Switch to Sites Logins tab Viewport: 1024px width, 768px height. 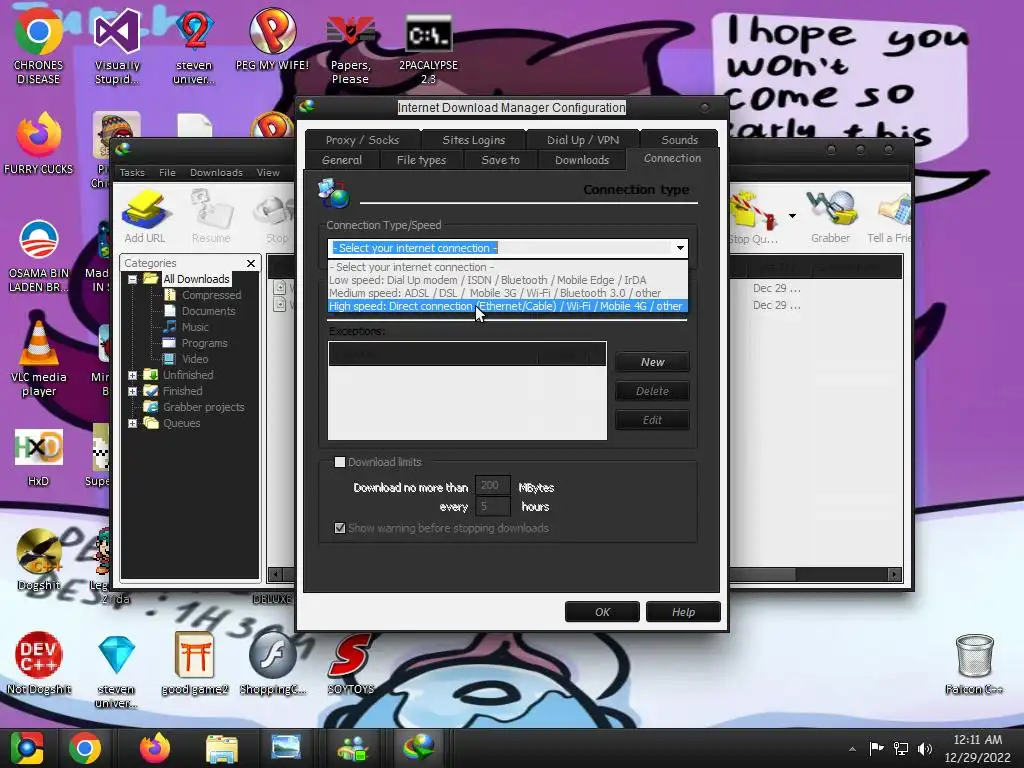(473, 140)
